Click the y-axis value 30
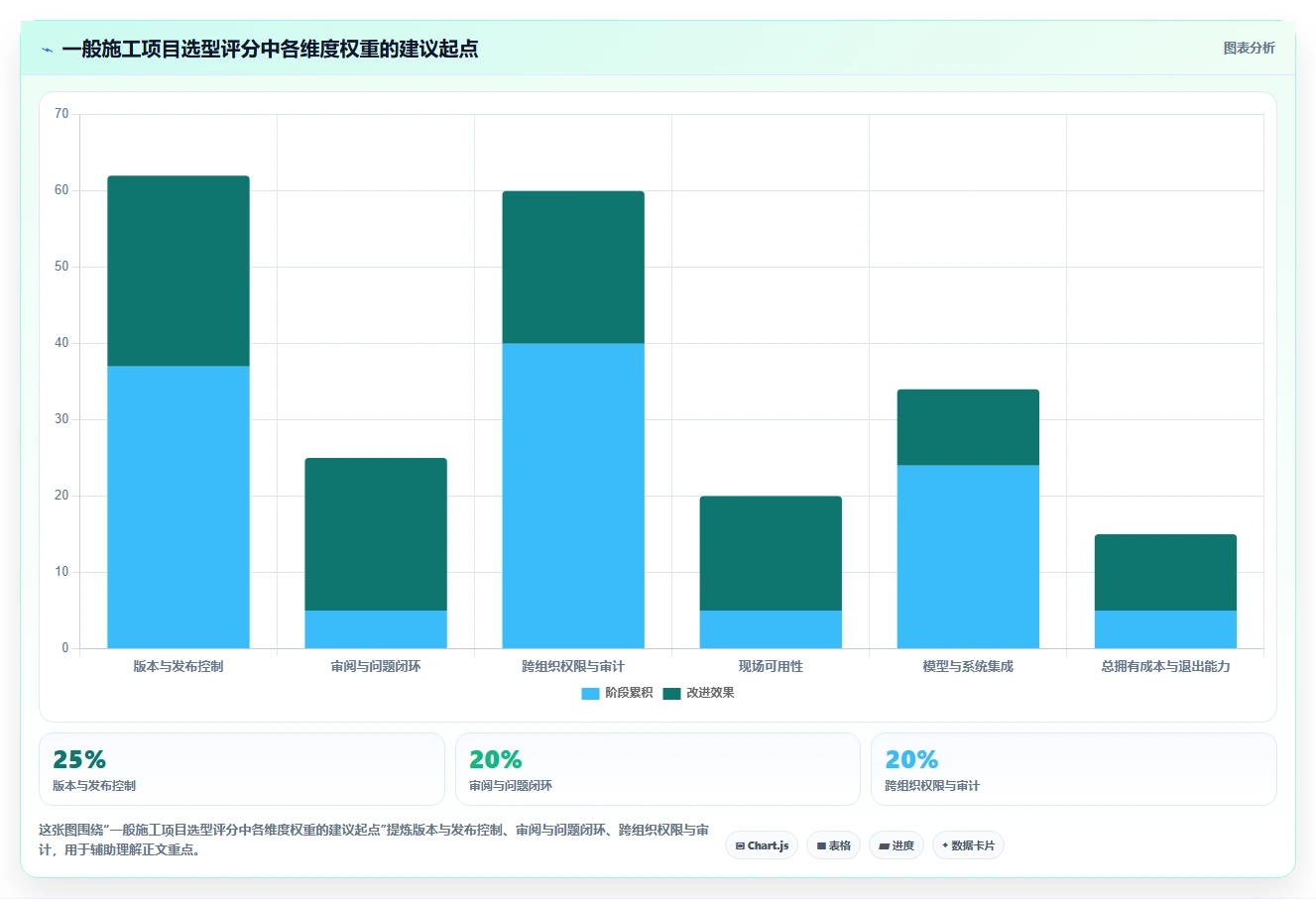 (61, 419)
